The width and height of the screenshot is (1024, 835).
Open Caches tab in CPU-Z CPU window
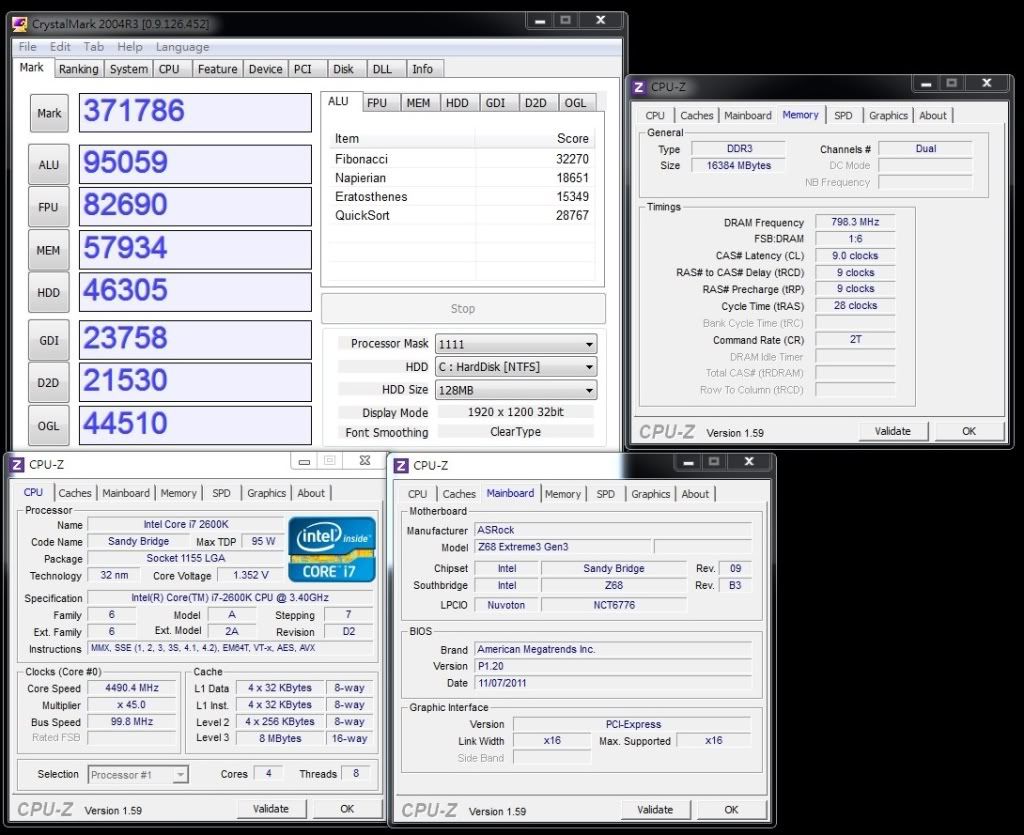point(75,494)
